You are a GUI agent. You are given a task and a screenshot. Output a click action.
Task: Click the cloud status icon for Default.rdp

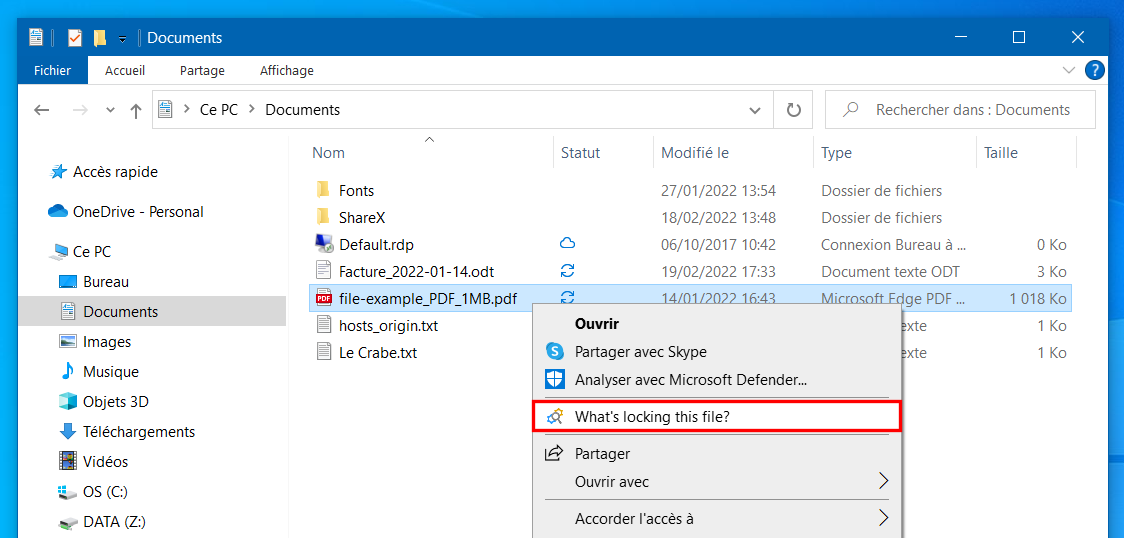pyautogui.click(x=568, y=244)
